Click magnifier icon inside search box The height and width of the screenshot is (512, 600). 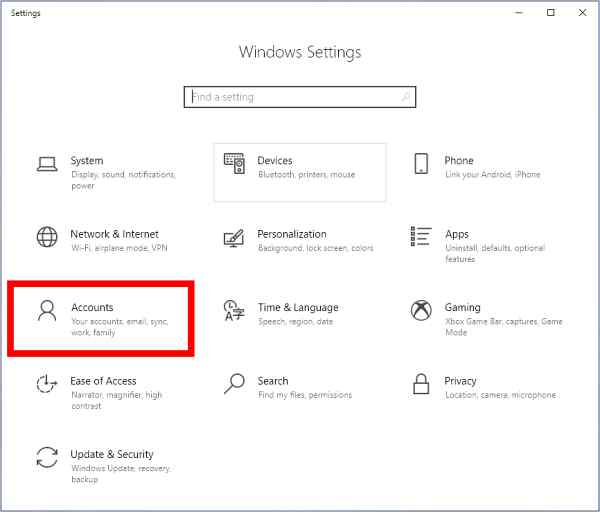pyautogui.click(x=405, y=97)
